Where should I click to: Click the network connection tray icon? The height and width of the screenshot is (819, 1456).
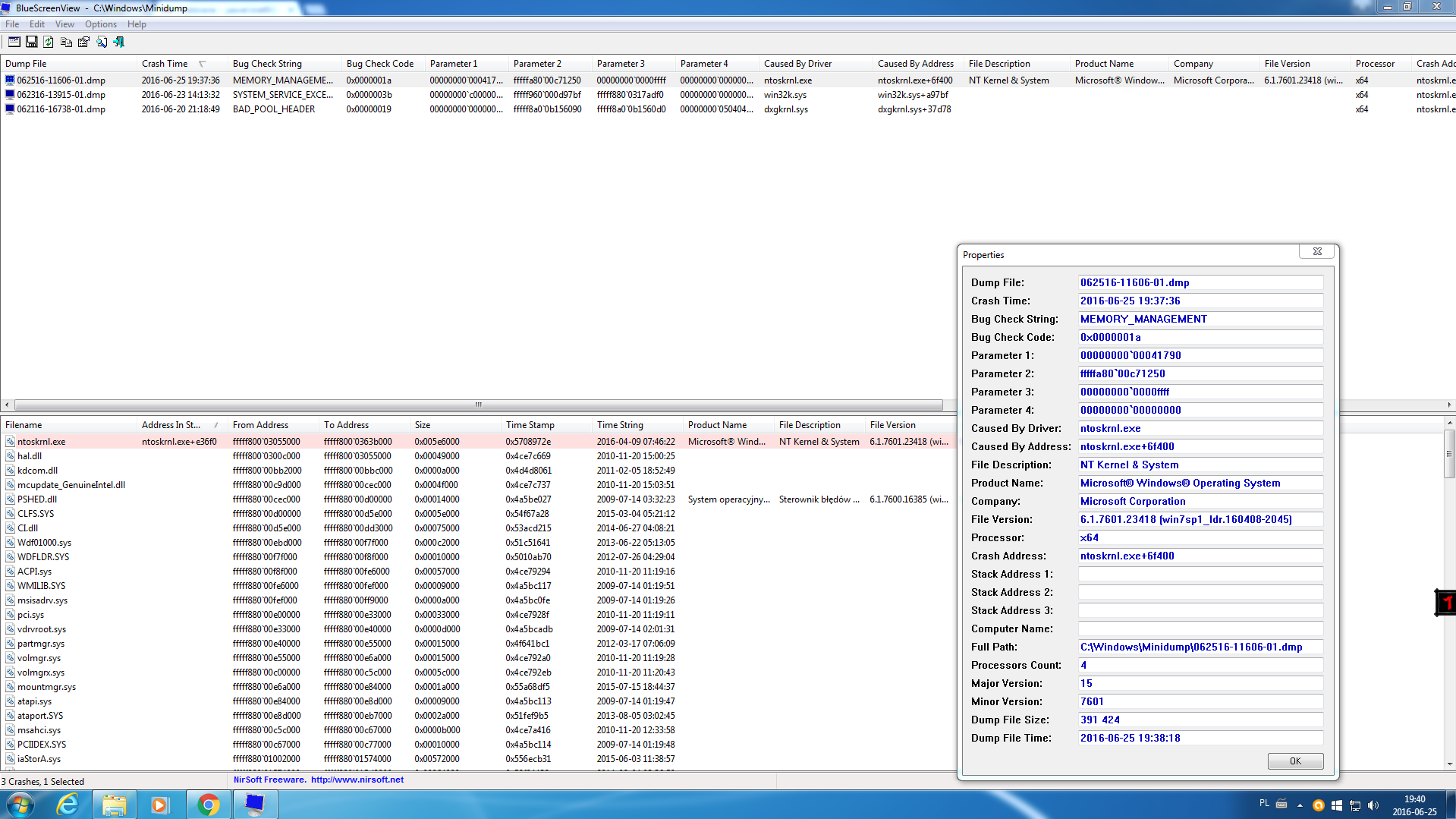1355,805
